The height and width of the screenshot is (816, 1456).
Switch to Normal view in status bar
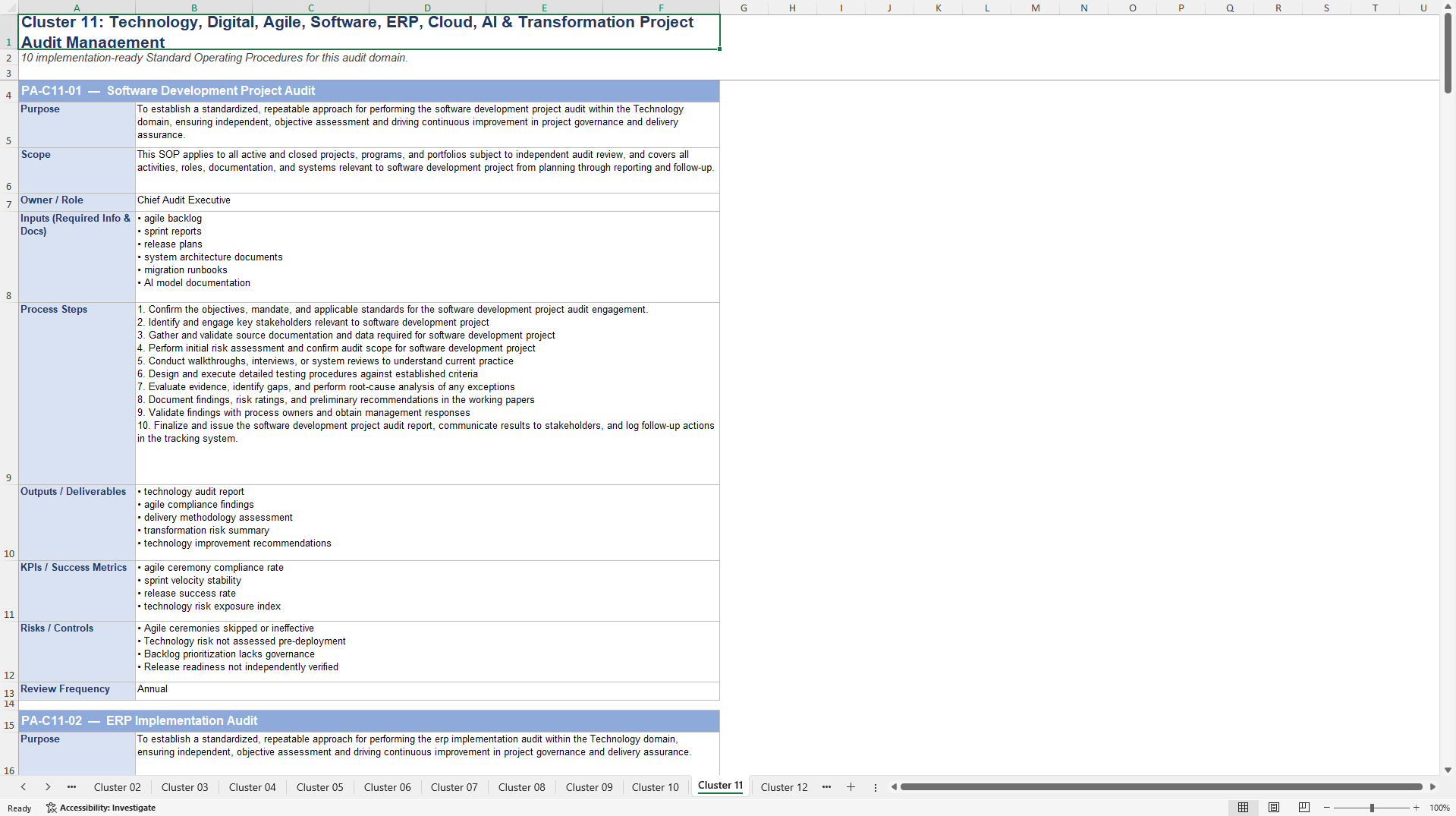point(1243,808)
